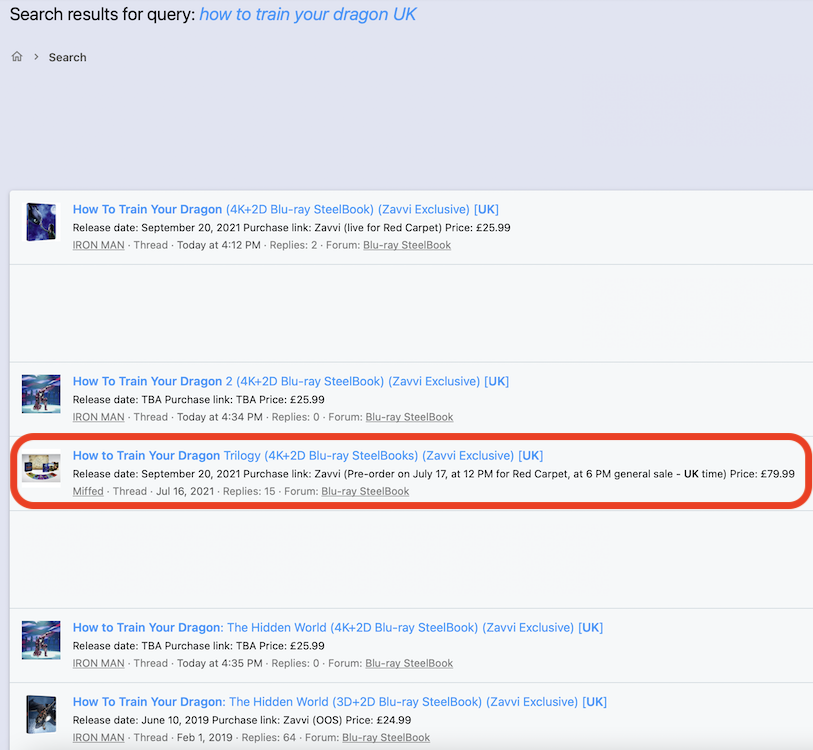Click the 'Replies: 64' text
The image size is (813, 750).
click(269, 738)
